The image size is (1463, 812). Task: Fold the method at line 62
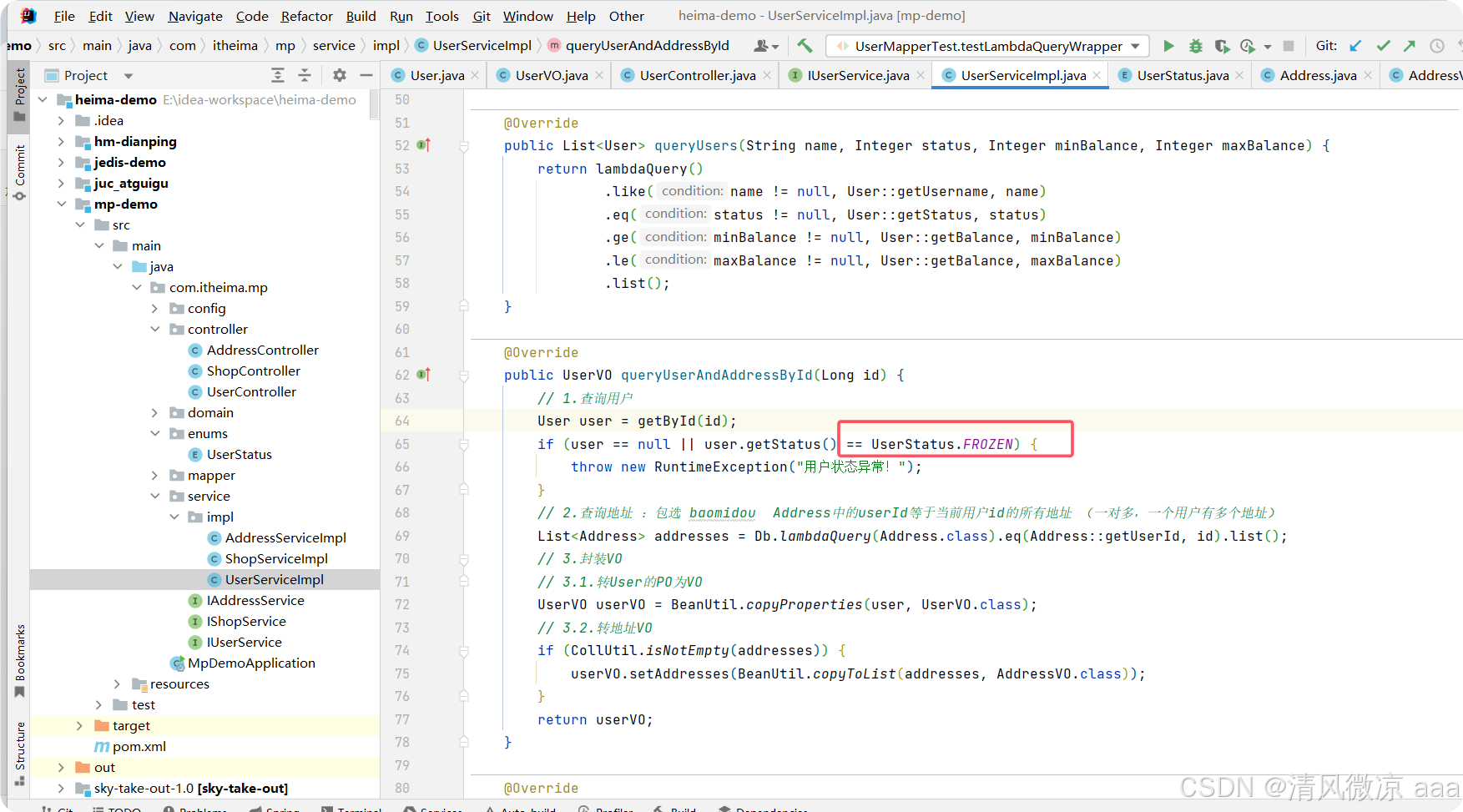pos(464,376)
